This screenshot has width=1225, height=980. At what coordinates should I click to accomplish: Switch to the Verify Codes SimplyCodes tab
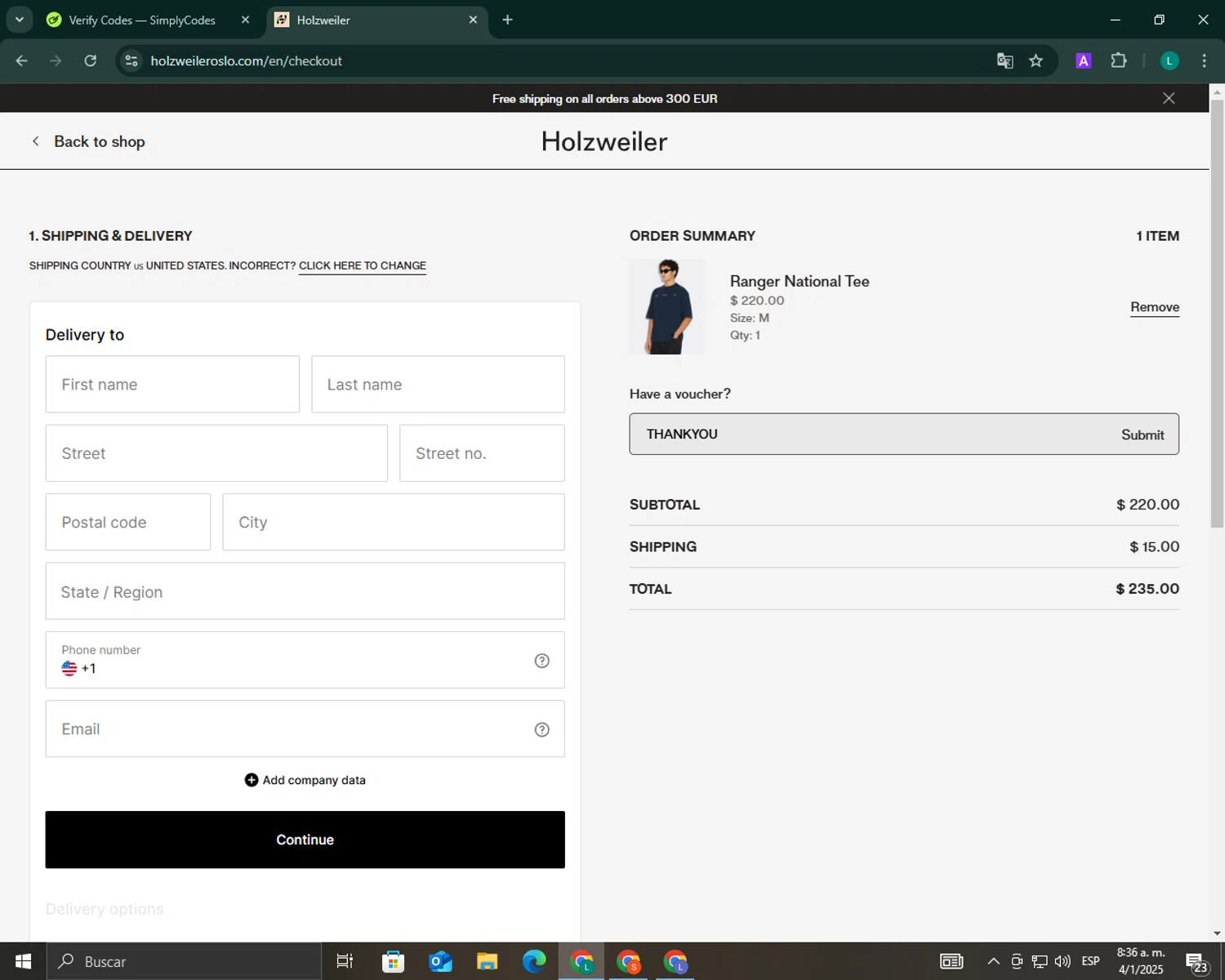pyautogui.click(x=142, y=20)
